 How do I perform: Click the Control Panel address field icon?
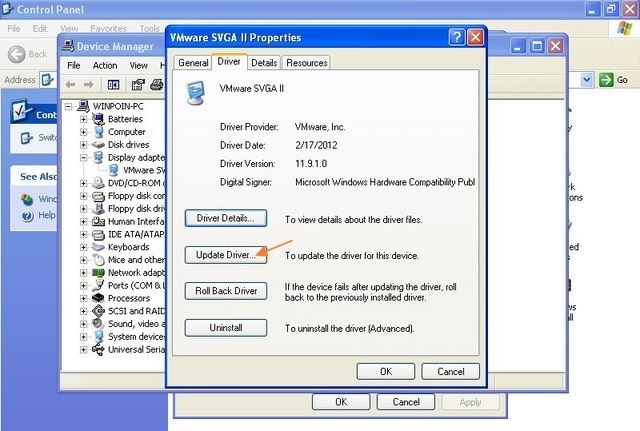coord(48,80)
